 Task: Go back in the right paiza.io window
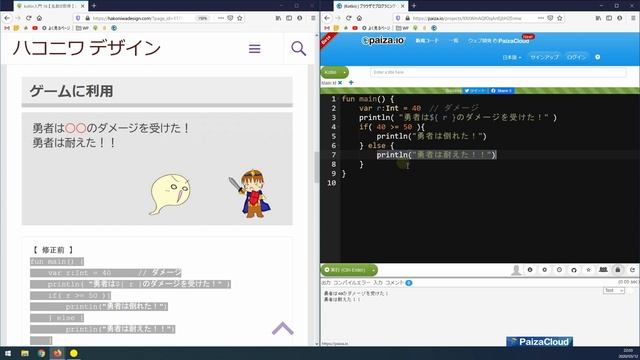pyautogui.click(x=327, y=18)
